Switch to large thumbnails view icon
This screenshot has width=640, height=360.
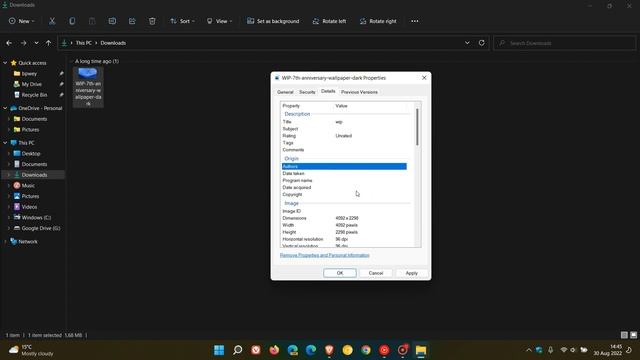pos(633,335)
